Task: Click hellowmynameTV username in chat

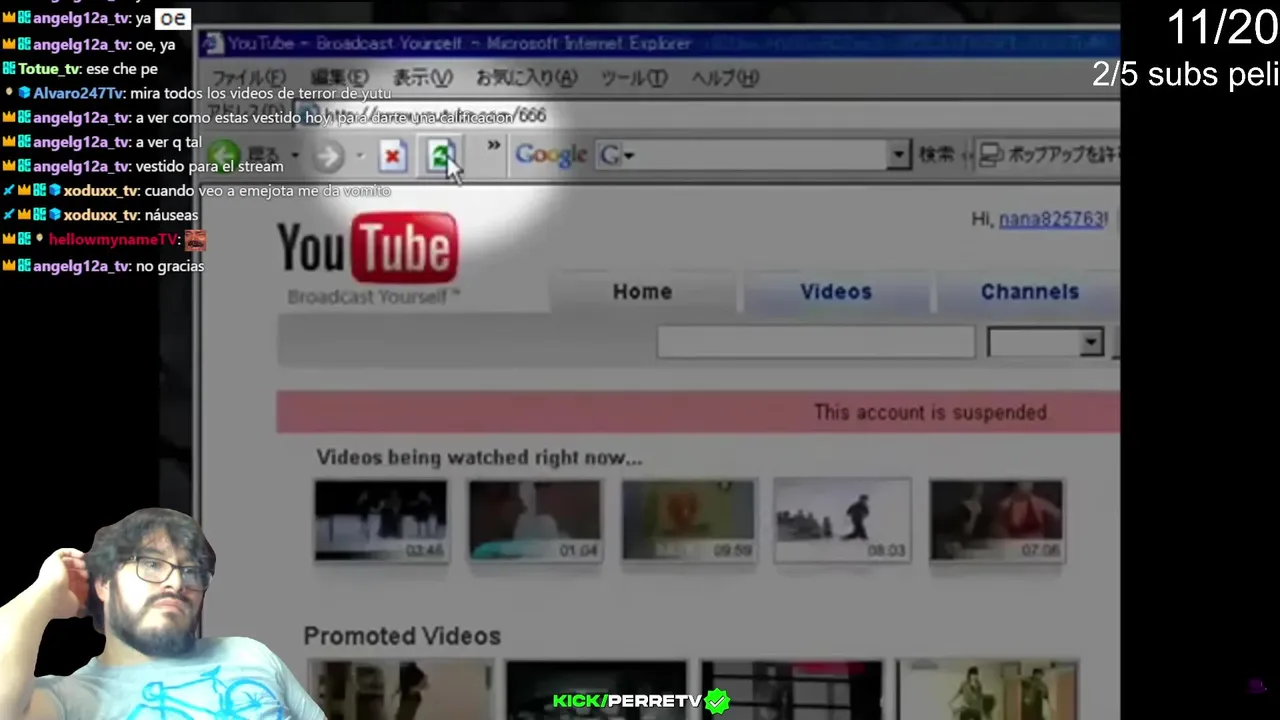Action: [113, 239]
